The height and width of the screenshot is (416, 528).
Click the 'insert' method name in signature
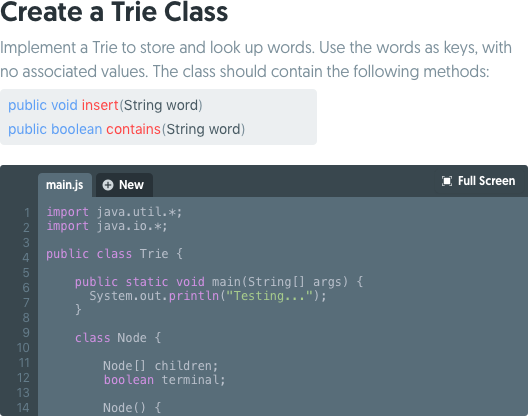(x=100, y=105)
